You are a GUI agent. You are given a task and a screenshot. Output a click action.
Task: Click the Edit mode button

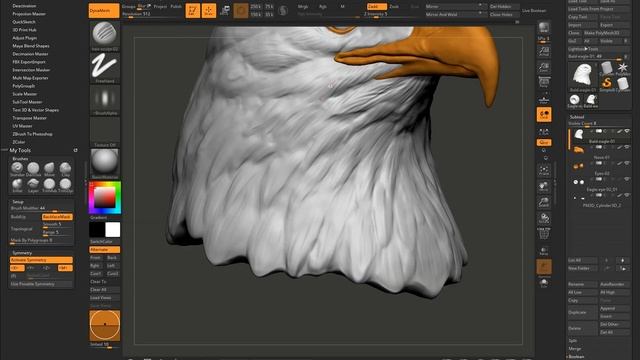tap(193, 11)
